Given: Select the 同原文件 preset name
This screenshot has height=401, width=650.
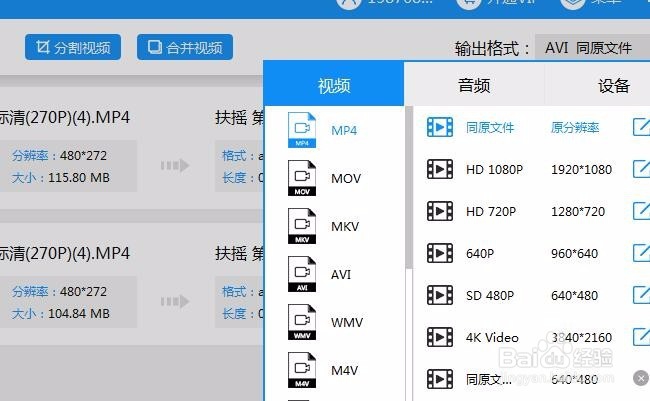Looking at the screenshot, I should pos(490,127).
